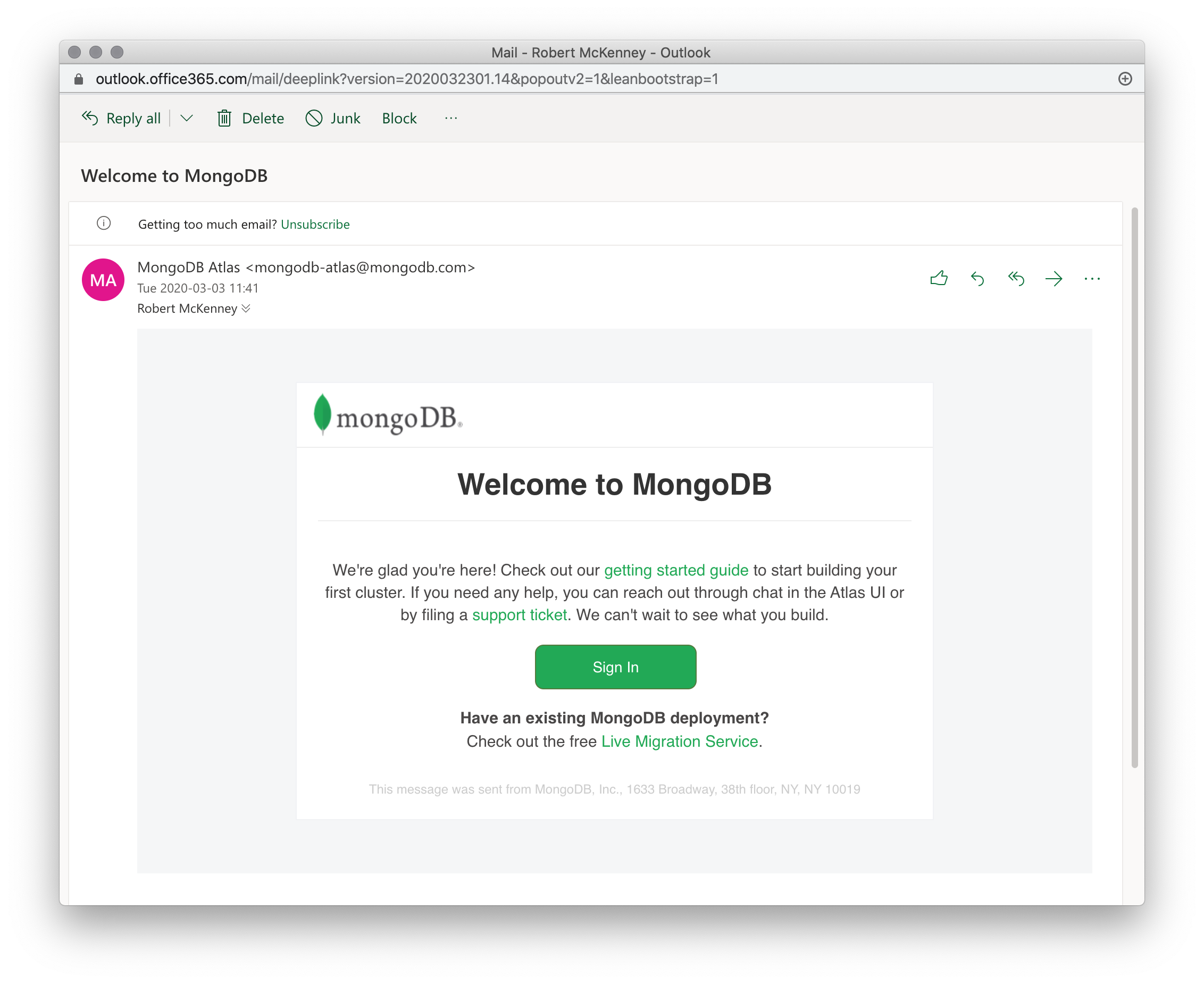Expand the Robert McKenney recipient details
Screen dimensions: 1204x984
248,308
